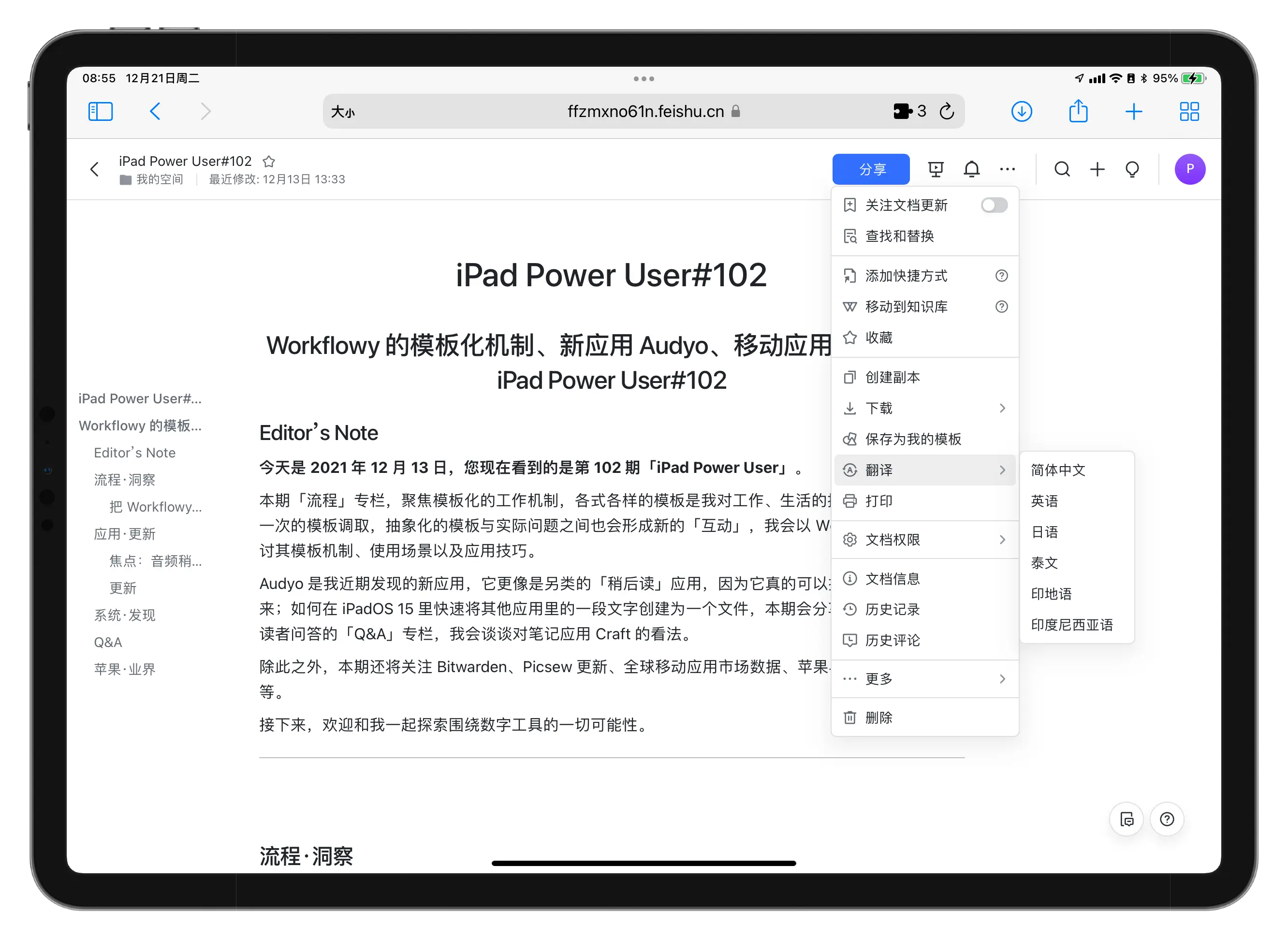Expand the 下载 submenu

click(925, 408)
